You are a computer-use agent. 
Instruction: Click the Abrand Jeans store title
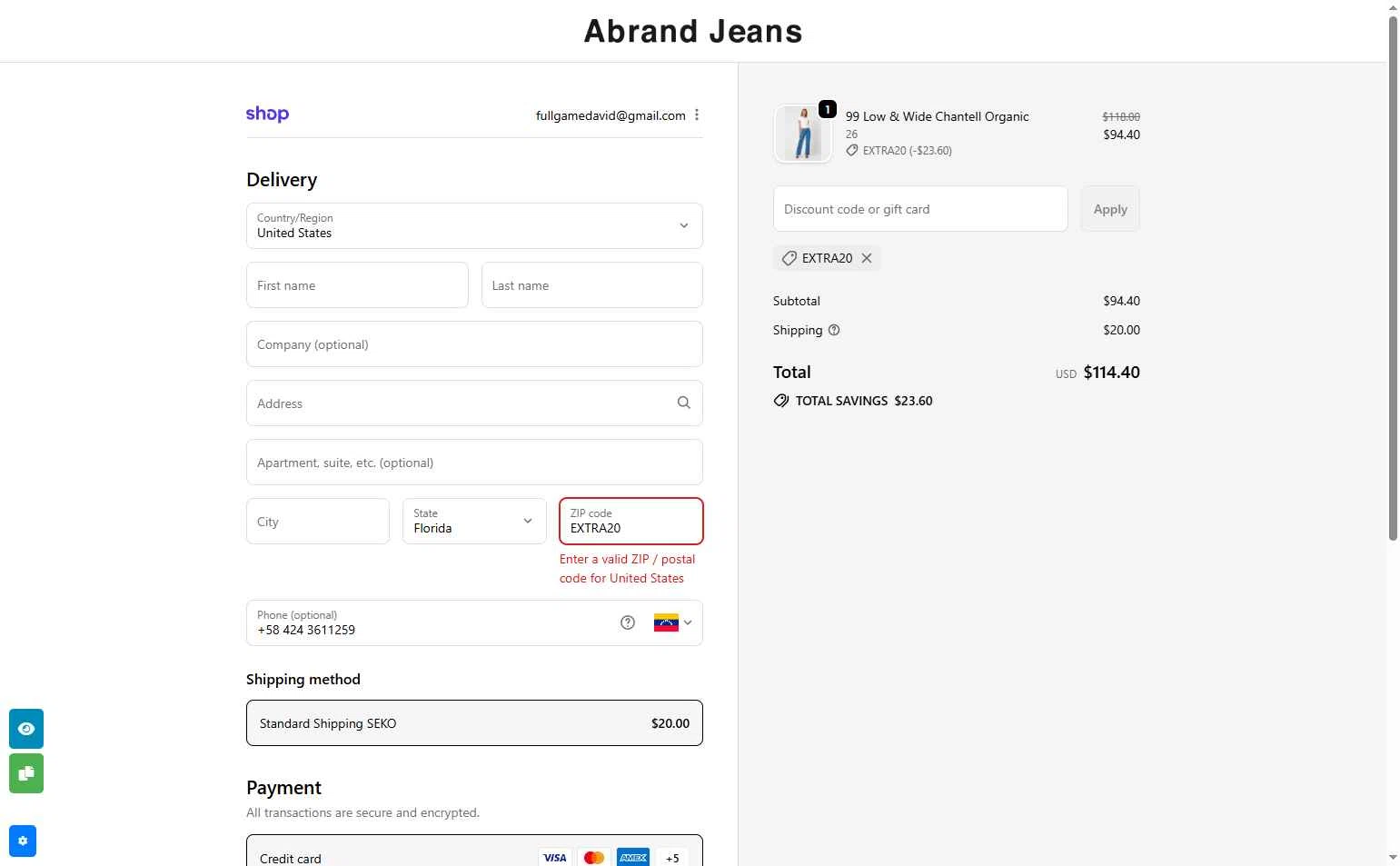point(693,31)
